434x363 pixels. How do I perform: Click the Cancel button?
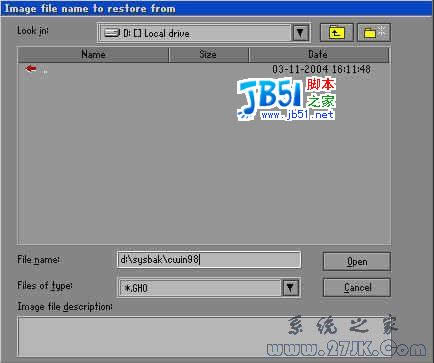coord(357,287)
